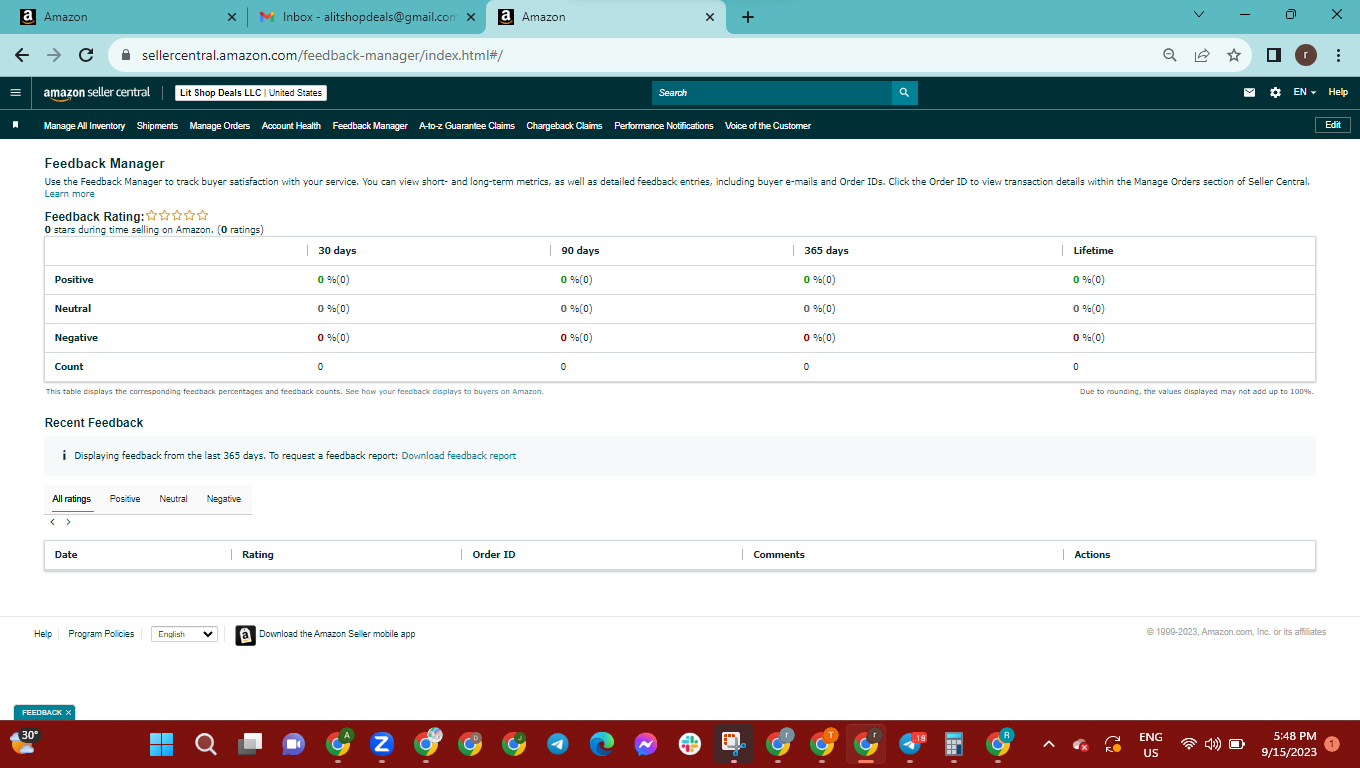
Task: Switch account via Lit Shop Deals LLC selector
Action: [x=251, y=93]
